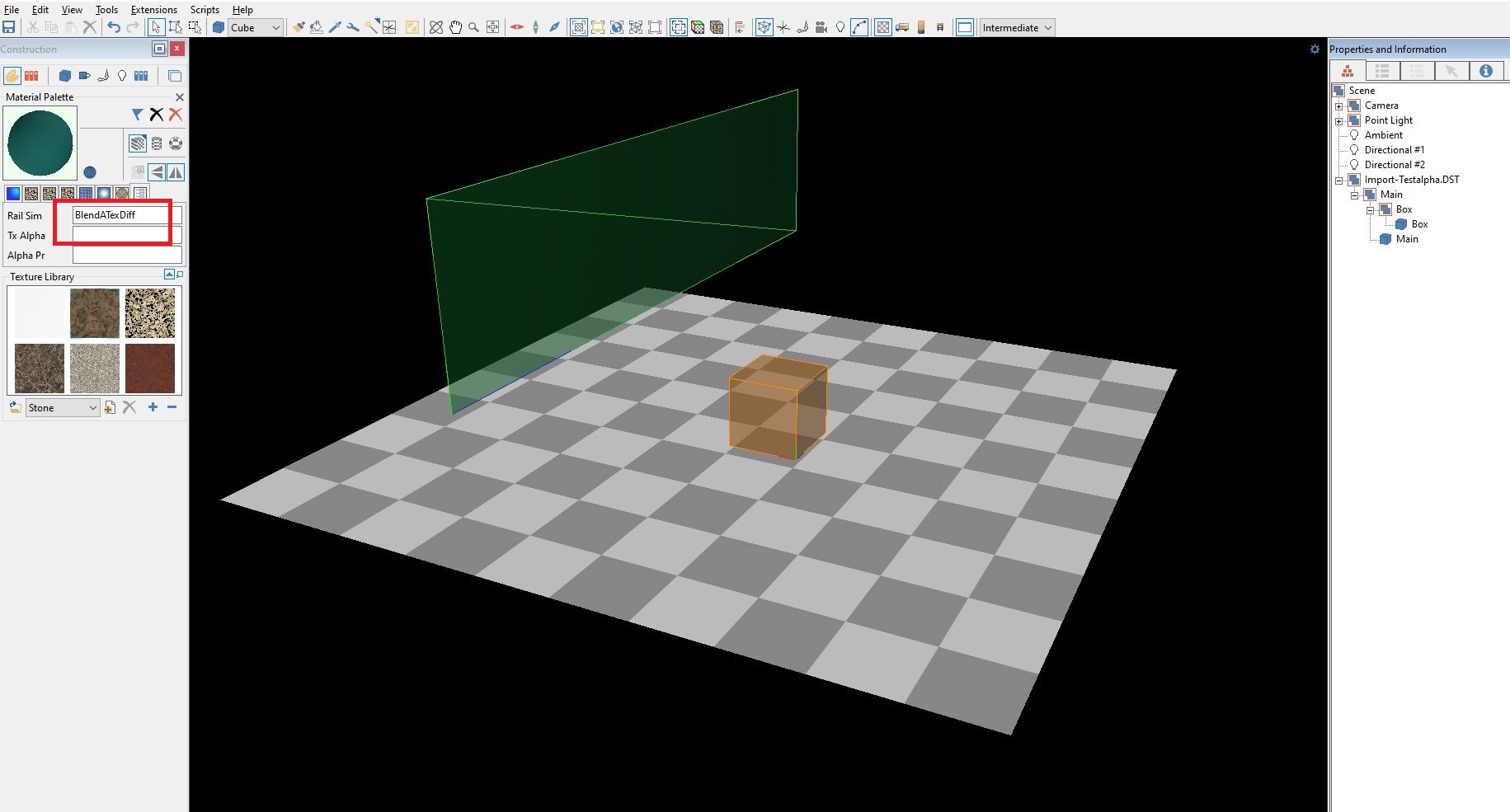Toggle the textured cube button in Material Palette

click(x=138, y=143)
